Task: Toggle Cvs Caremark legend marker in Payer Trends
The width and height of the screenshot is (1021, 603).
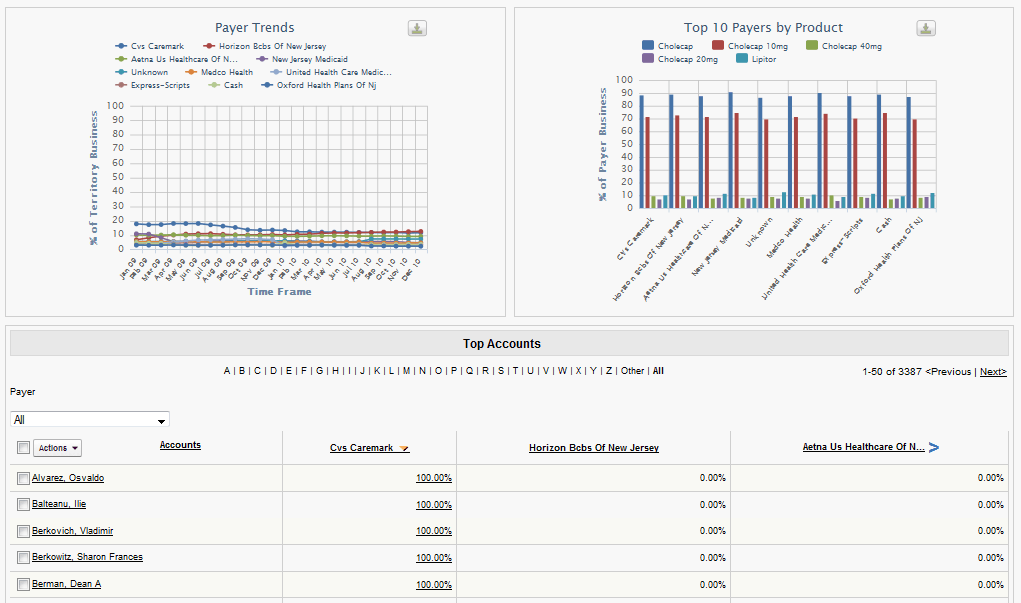Action: 121,46
